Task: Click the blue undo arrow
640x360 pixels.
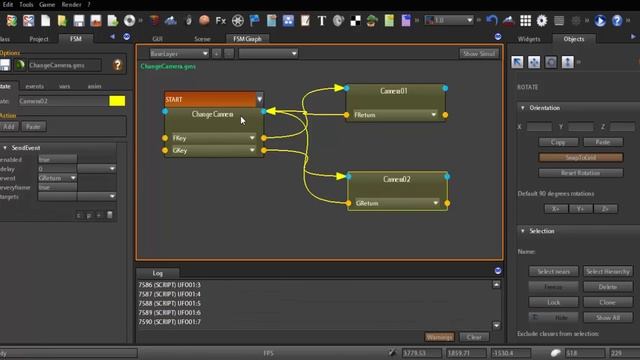Action: [492, 20]
